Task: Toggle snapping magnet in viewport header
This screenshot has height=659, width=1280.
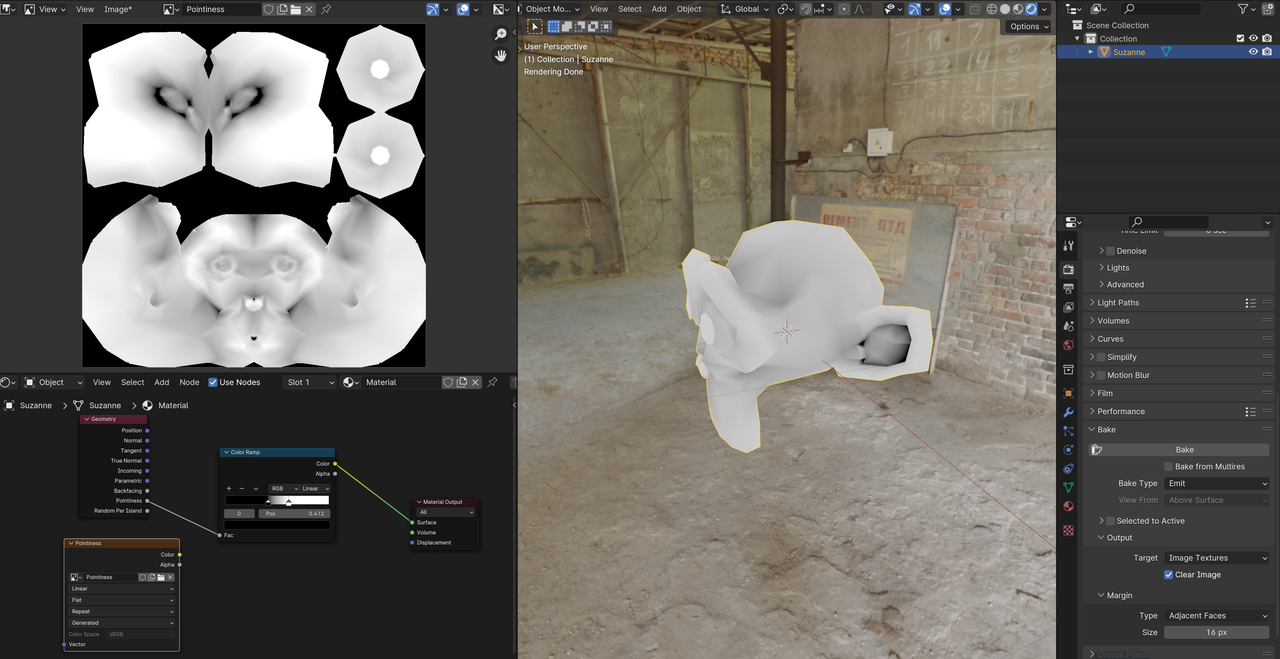Action: click(x=806, y=9)
